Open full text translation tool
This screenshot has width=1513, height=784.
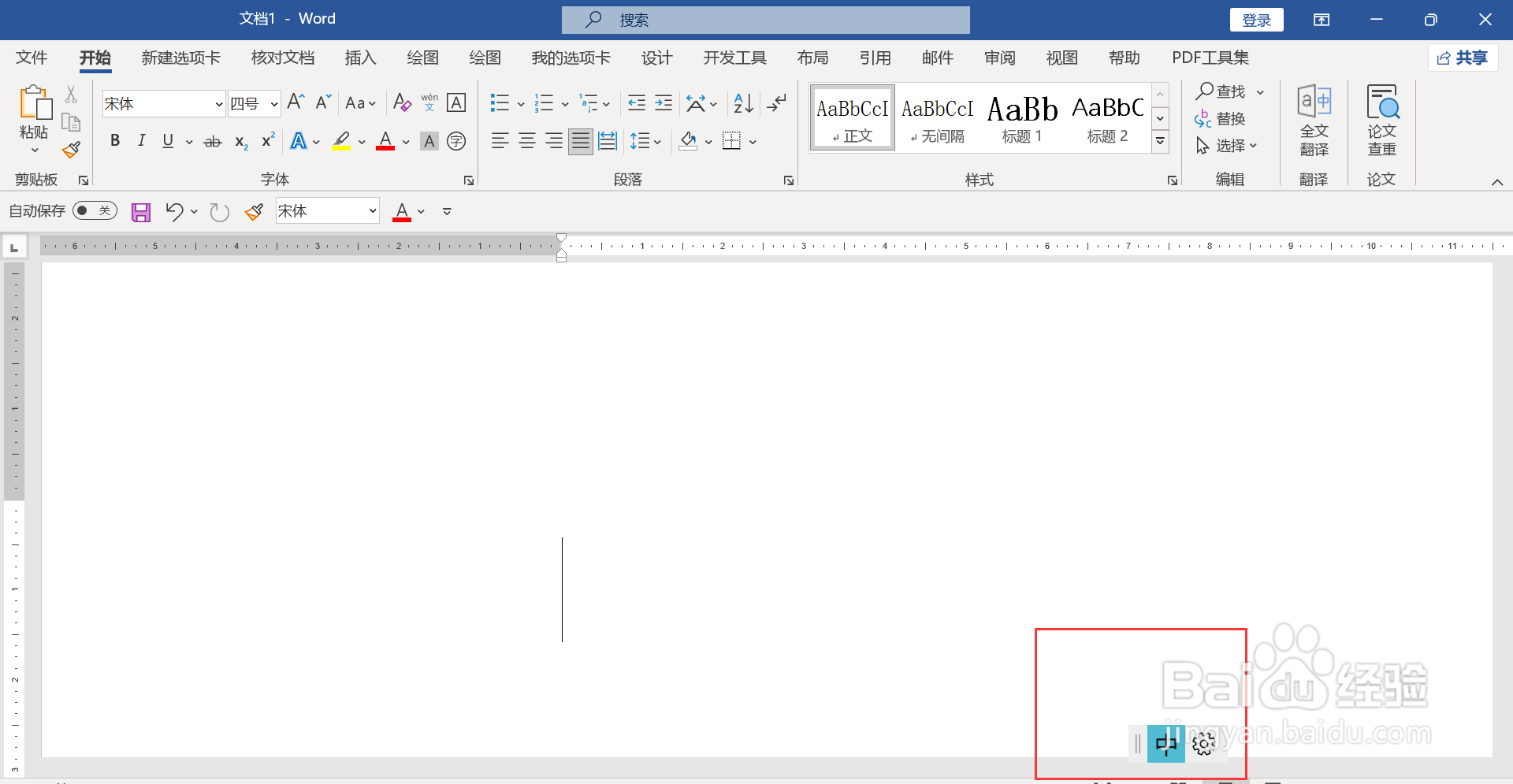(x=1314, y=121)
